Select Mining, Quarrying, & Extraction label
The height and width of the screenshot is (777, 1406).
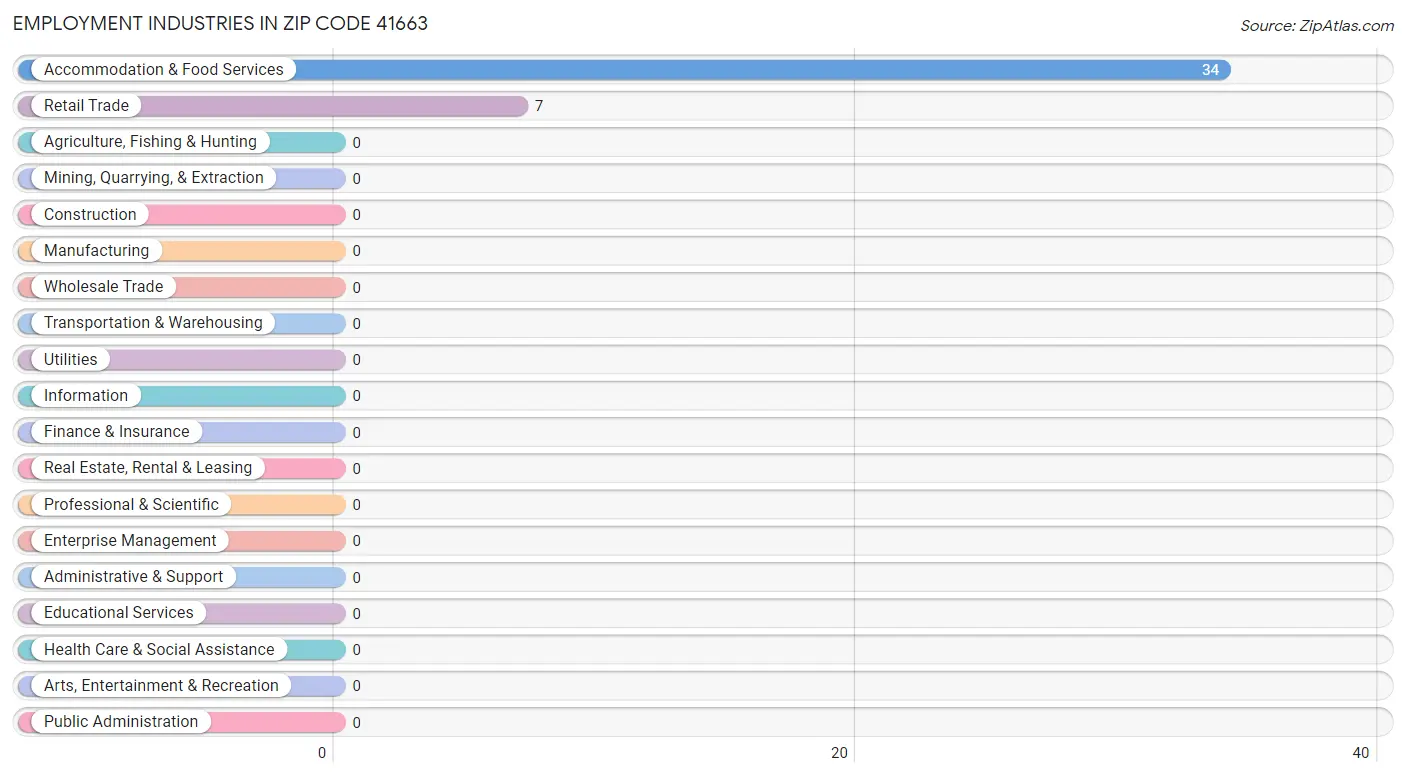[154, 178]
